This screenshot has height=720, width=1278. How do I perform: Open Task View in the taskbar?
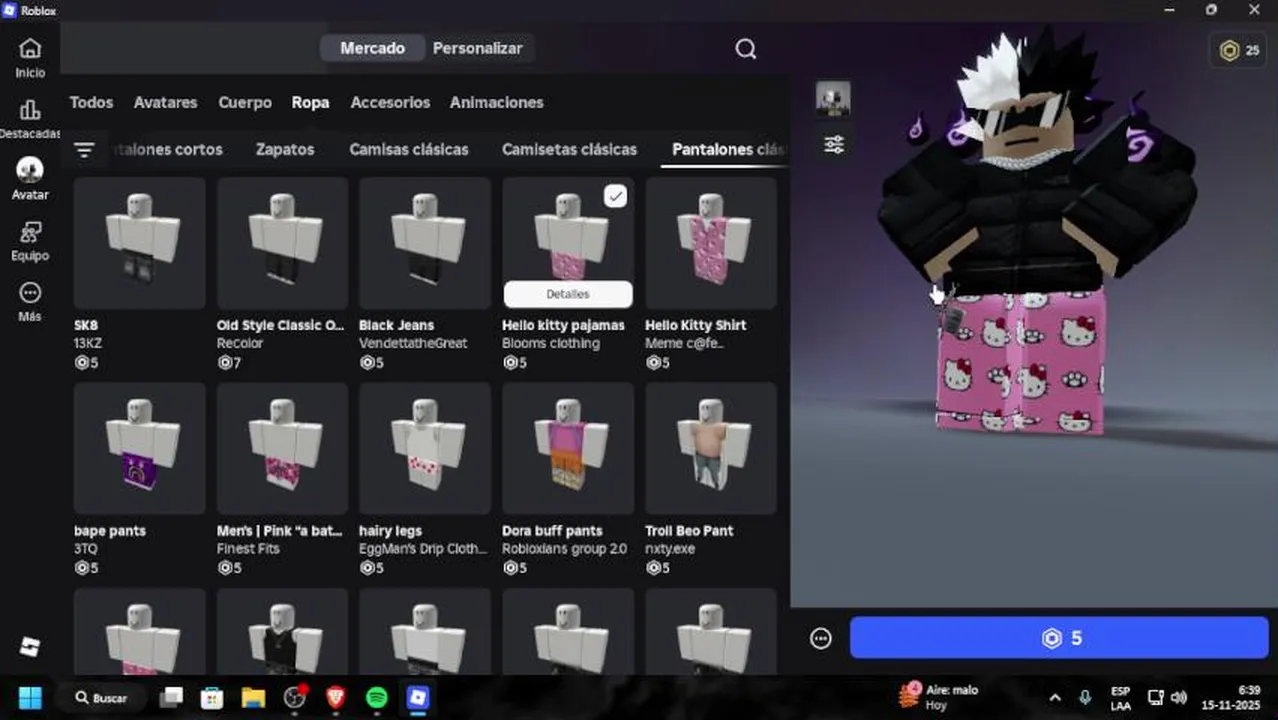point(172,698)
